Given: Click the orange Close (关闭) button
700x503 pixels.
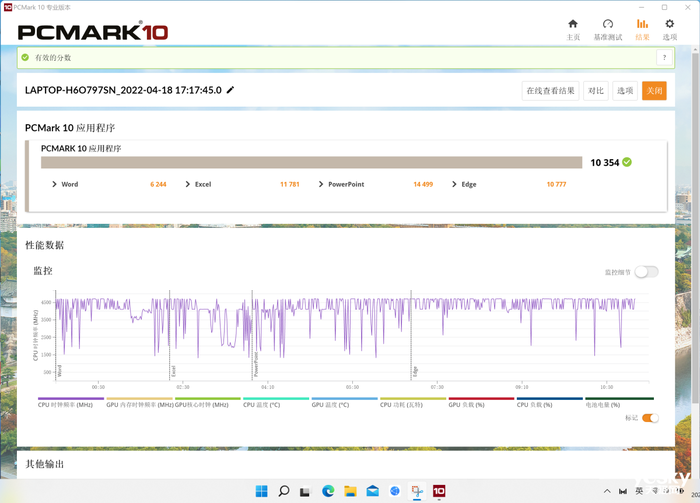Looking at the screenshot, I should [x=654, y=91].
